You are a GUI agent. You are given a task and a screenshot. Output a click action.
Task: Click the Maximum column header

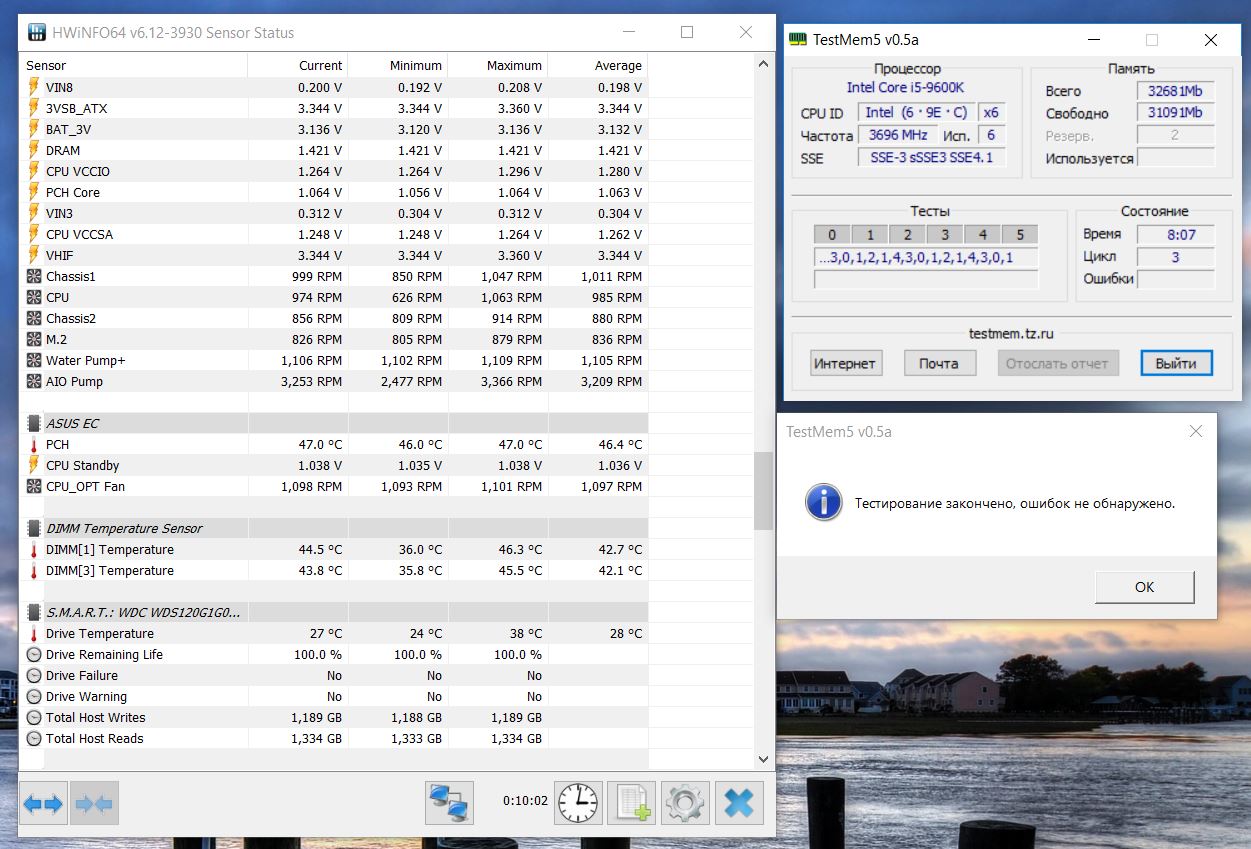tap(498, 65)
